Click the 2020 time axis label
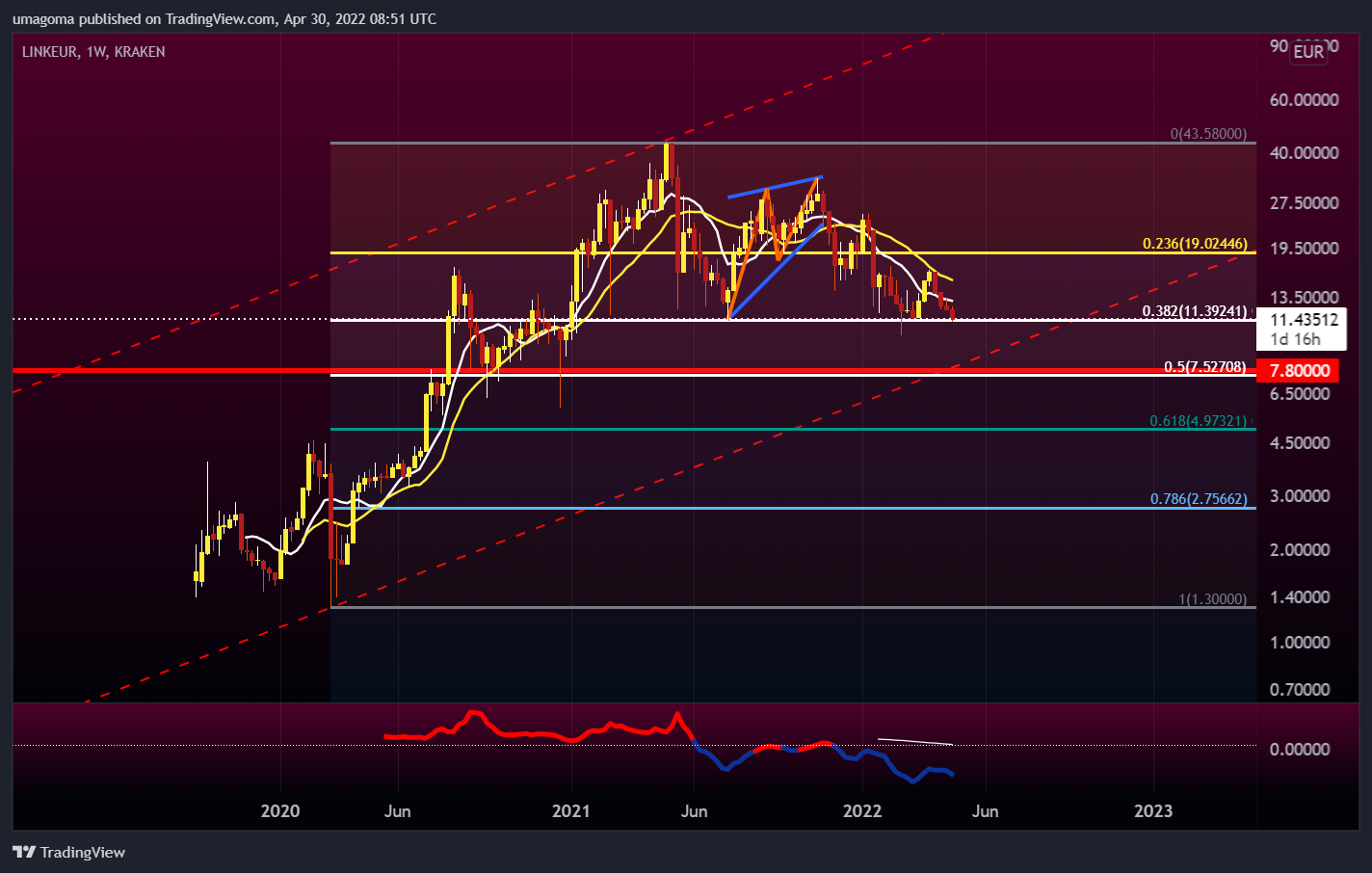1372x873 pixels. [x=280, y=811]
